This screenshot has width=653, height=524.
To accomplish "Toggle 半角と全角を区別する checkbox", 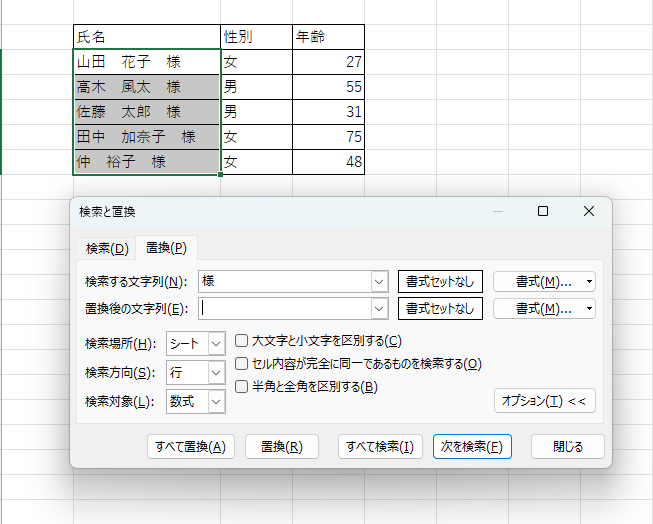I will (x=241, y=386).
